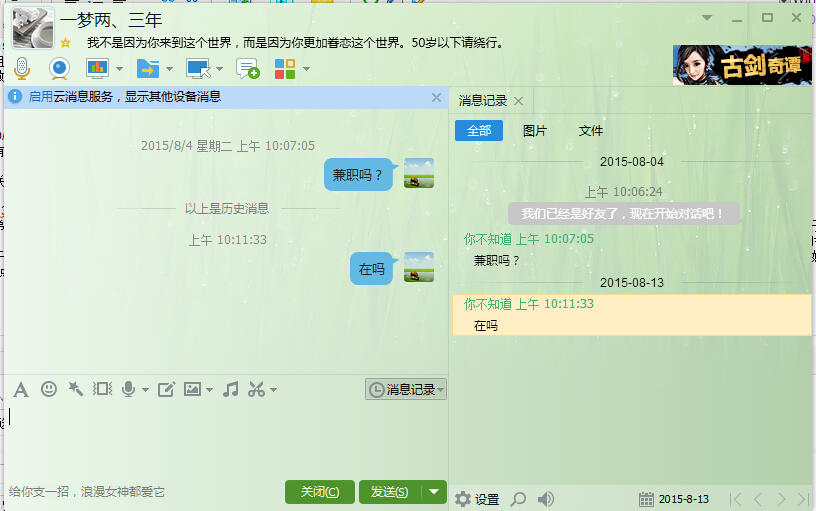Select the 在吗 history record row
This screenshot has height=511, width=816.
pyautogui.click(x=632, y=315)
